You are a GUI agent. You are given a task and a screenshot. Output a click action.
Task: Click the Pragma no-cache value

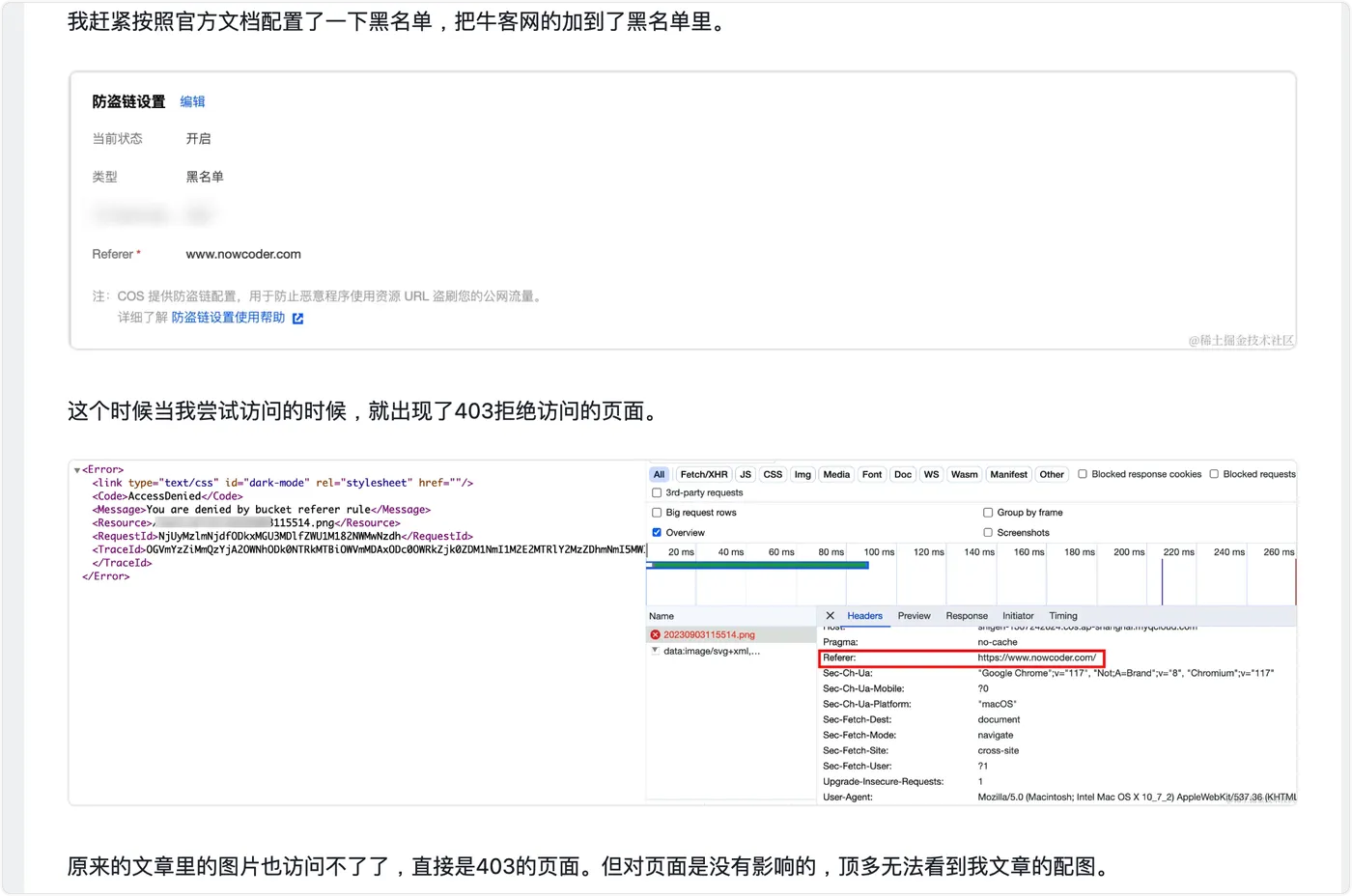coord(997,642)
